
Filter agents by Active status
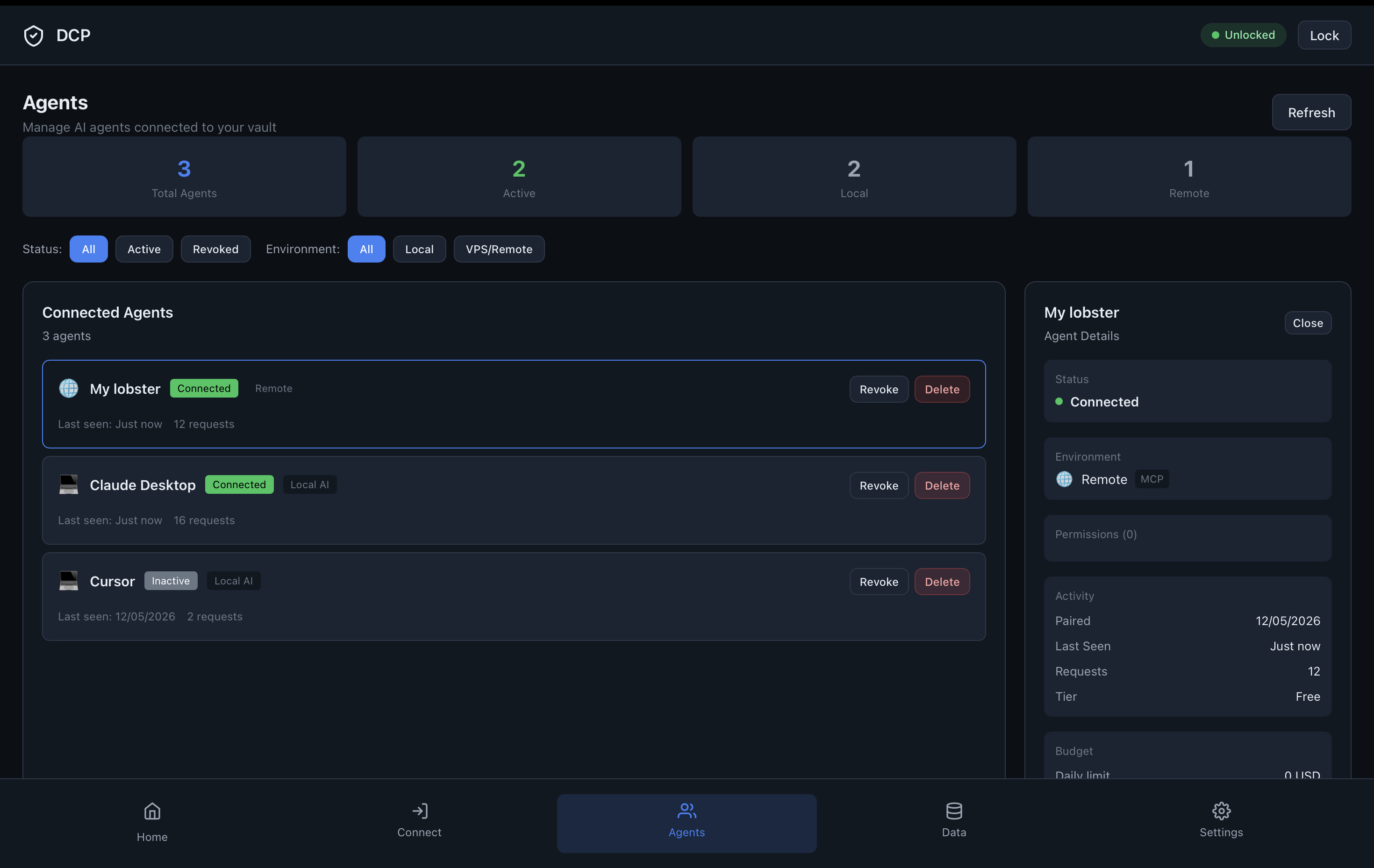[x=144, y=249]
